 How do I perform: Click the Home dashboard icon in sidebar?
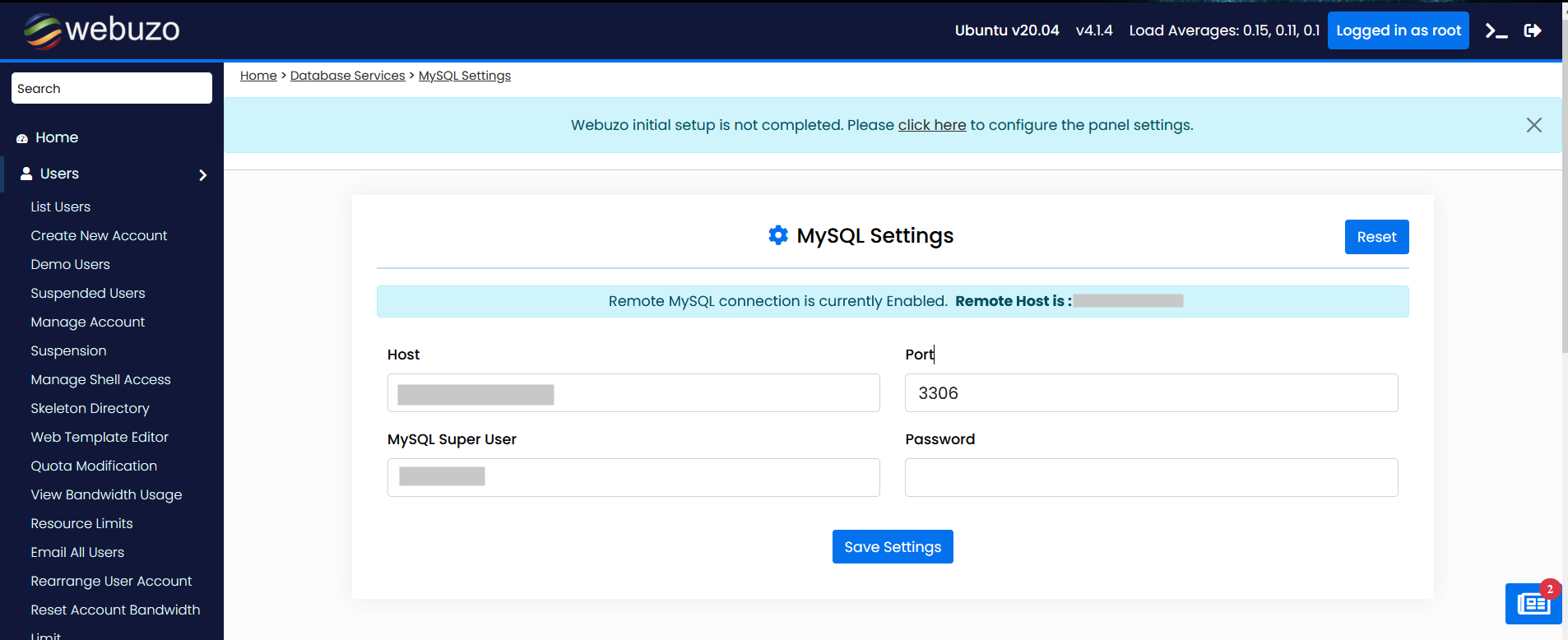tap(22, 138)
